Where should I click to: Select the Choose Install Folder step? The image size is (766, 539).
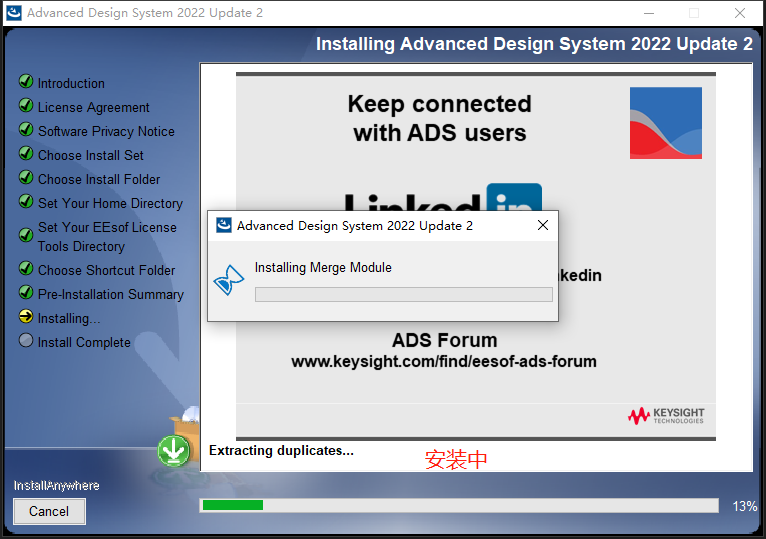(x=99, y=179)
